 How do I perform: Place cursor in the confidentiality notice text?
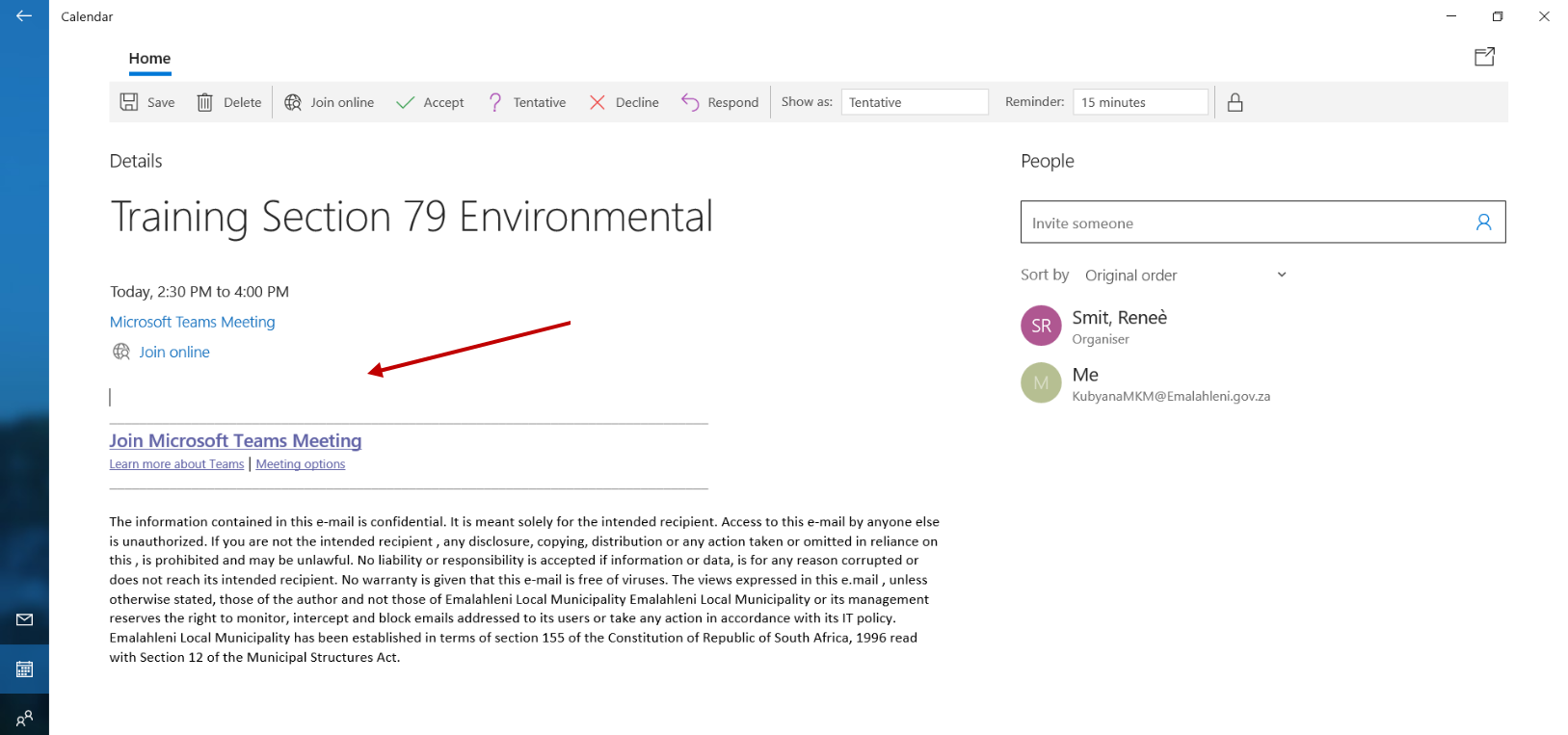[x=524, y=590]
